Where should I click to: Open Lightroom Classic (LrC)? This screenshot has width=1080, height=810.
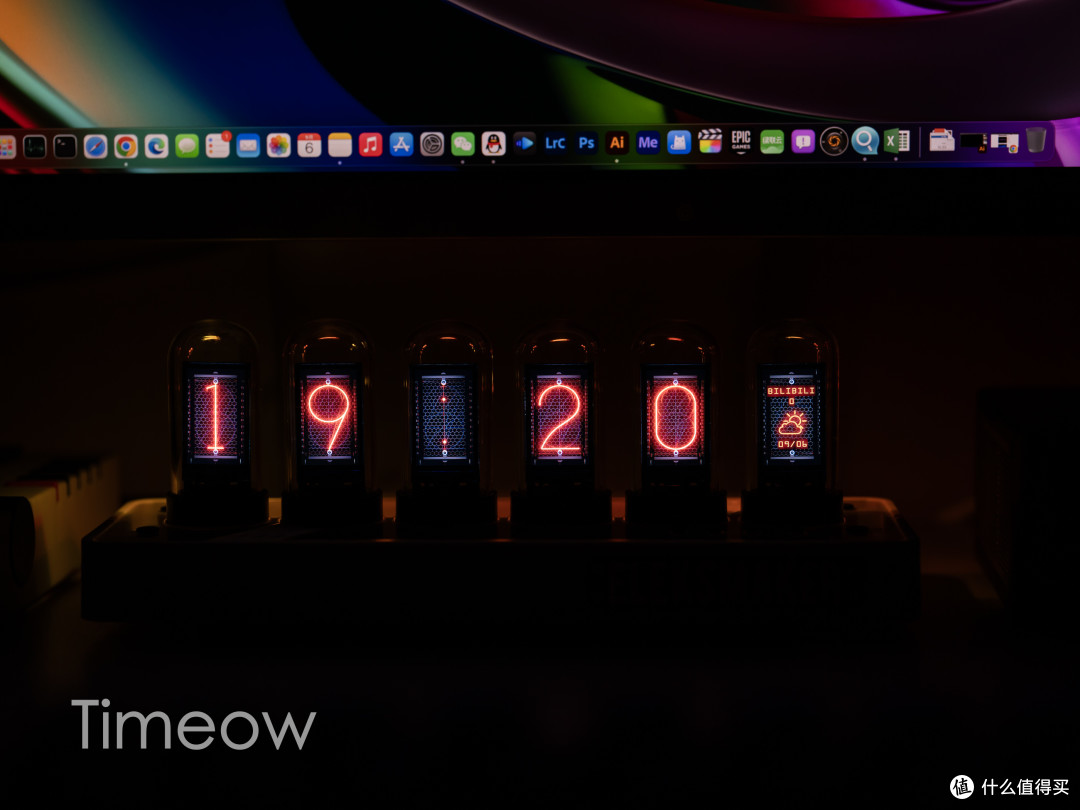(x=555, y=143)
